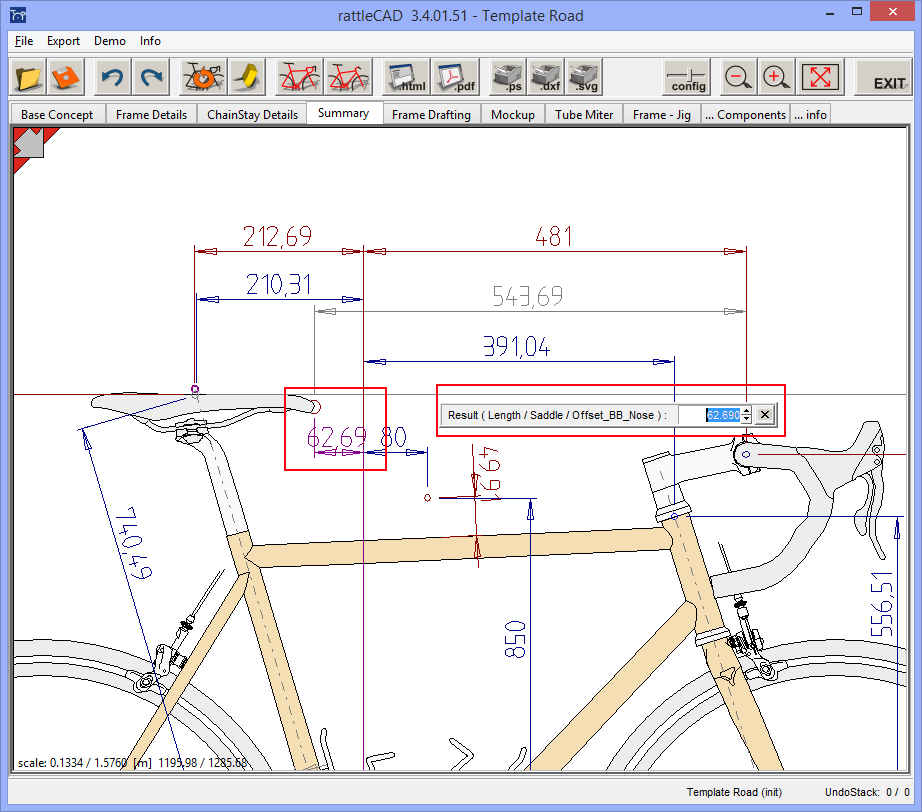This screenshot has width=922, height=812.
Task: Click the second red bicycle template icon
Action: click(x=348, y=77)
